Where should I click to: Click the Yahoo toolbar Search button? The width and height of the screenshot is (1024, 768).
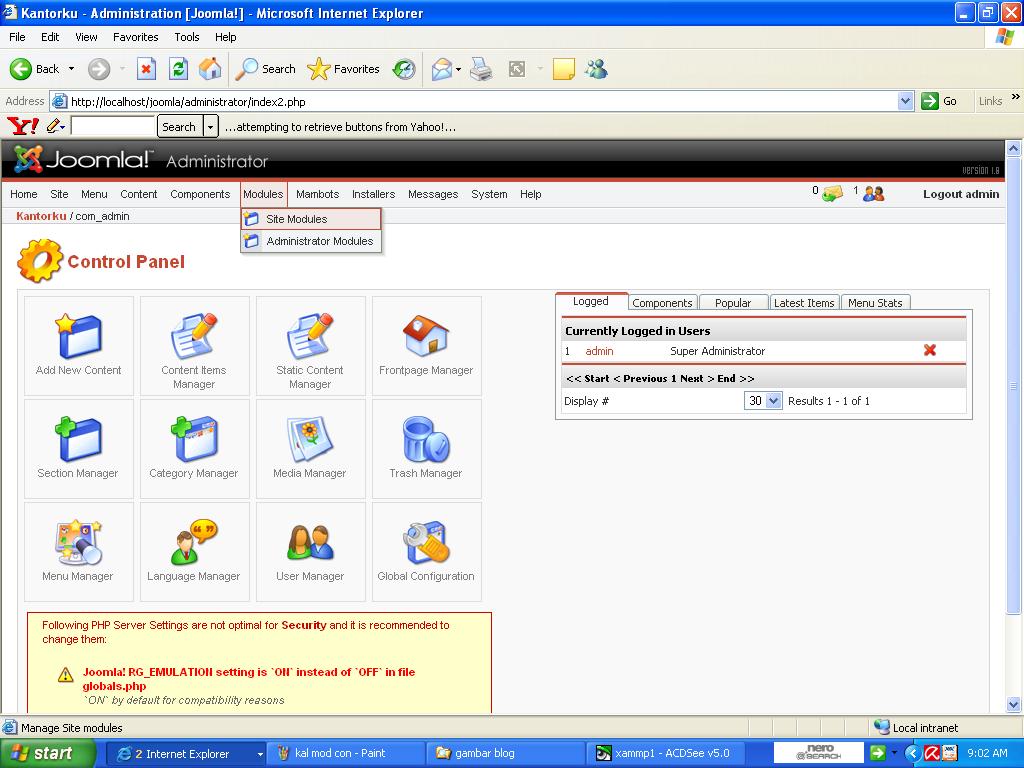tap(179, 127)
